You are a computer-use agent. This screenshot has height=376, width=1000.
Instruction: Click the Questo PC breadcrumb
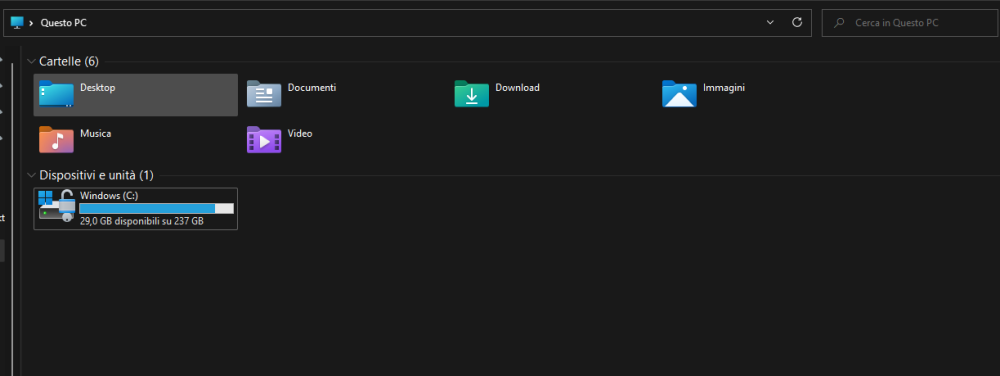click(x=63, y=23)
